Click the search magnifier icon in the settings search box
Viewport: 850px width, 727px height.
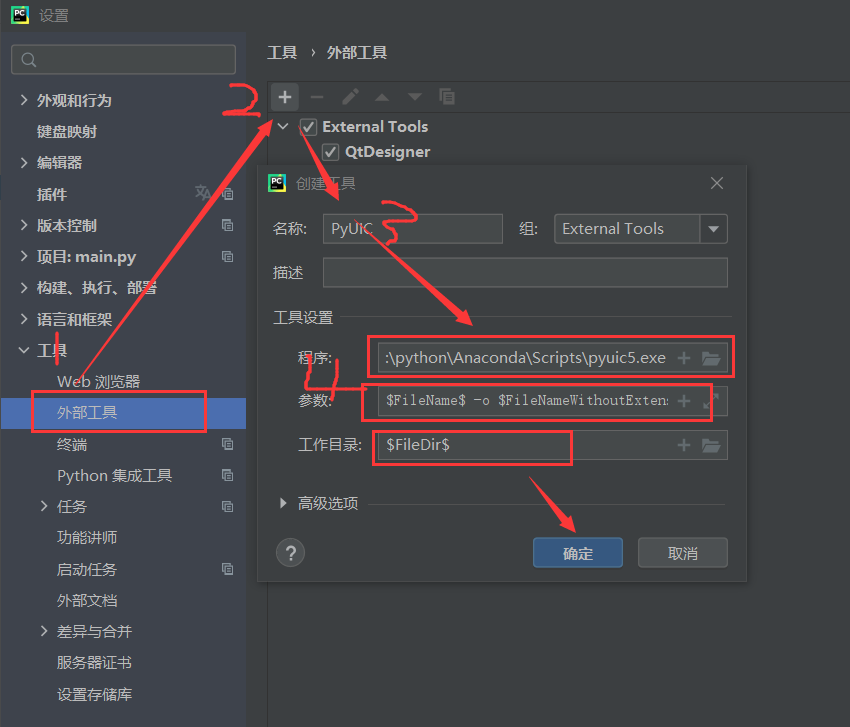tap(29, 60)
